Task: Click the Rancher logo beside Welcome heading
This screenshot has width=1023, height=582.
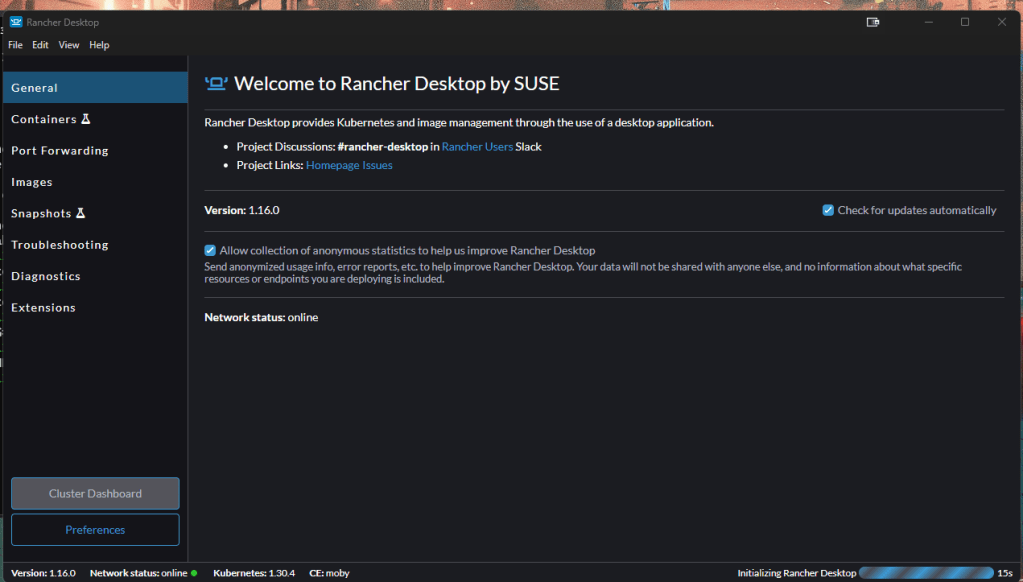Action: (x=216, y=84)
